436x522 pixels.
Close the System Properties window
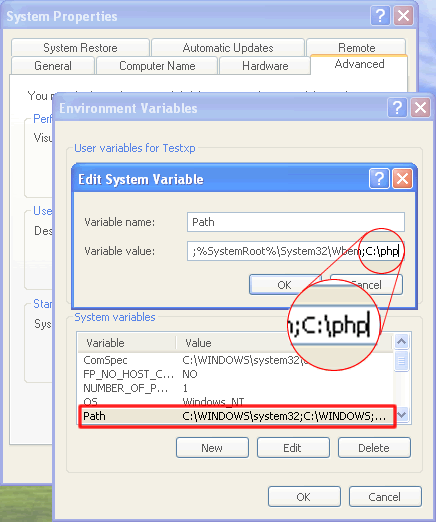point(404,15)
